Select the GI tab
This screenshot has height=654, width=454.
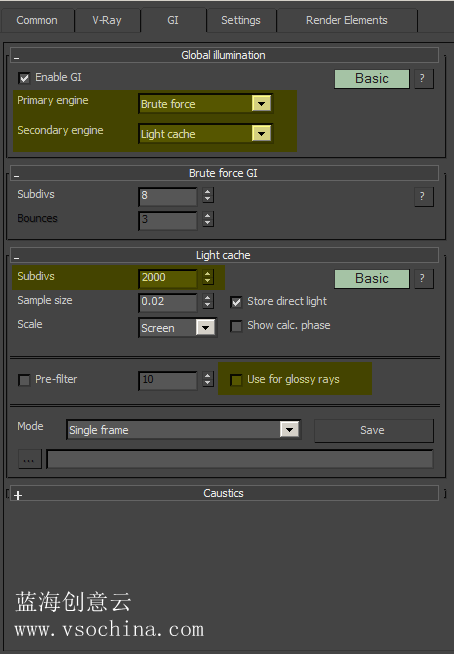[x=173, y=20]
